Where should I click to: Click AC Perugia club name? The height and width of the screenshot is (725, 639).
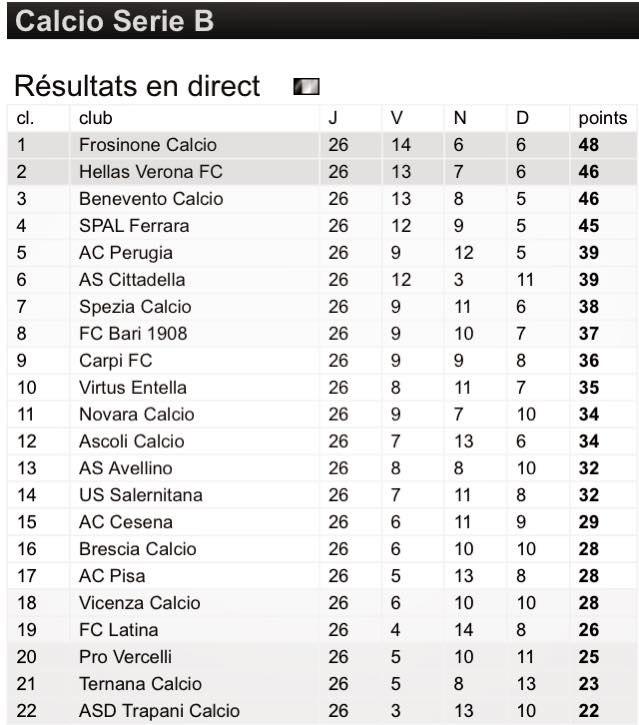(126, 253)
